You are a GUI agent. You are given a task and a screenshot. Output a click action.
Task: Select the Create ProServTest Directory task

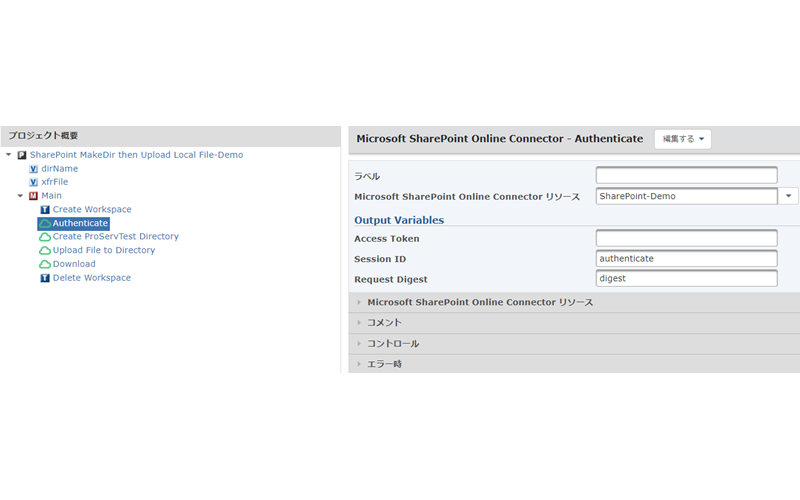point(116,236)
